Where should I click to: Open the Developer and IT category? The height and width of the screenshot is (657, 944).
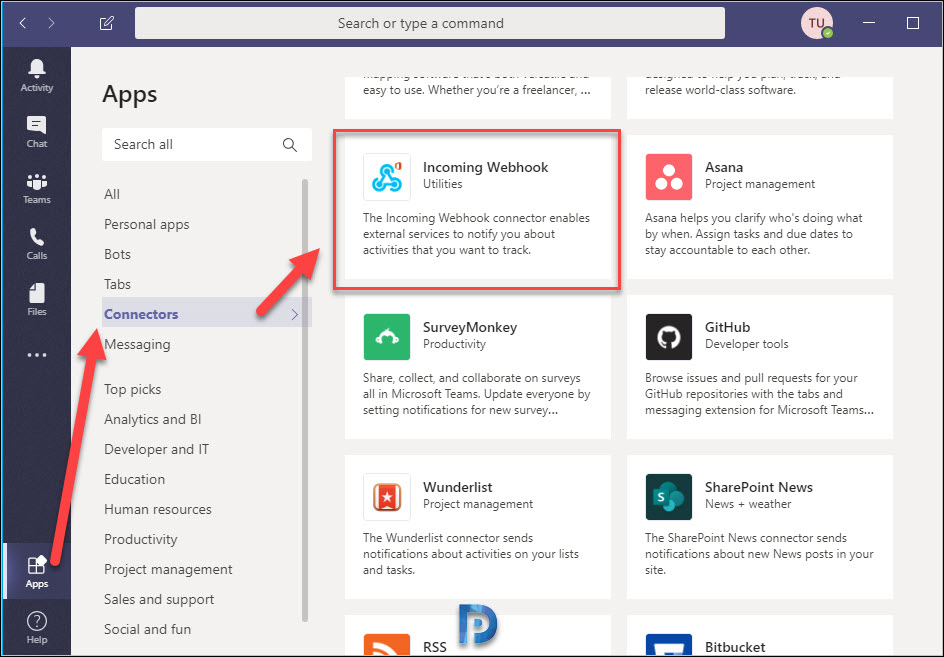(157, 449)
